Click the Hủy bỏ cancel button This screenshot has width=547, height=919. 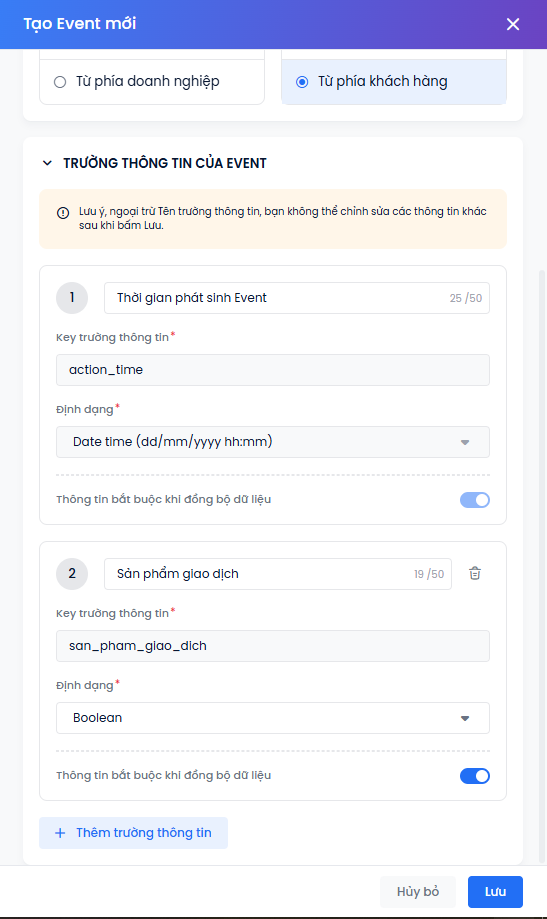coord(418,892)
